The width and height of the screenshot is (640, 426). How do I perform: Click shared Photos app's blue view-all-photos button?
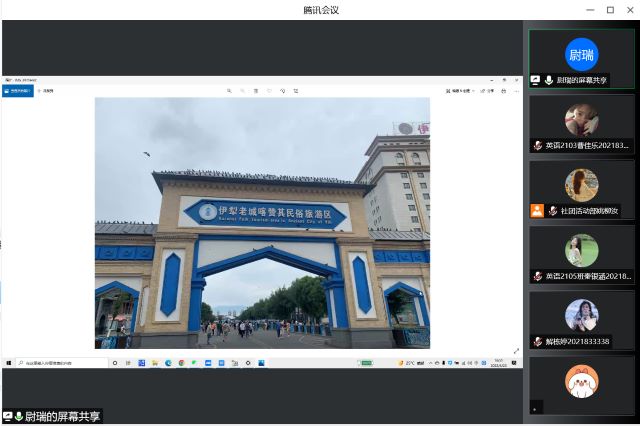[x=18, y=91]
